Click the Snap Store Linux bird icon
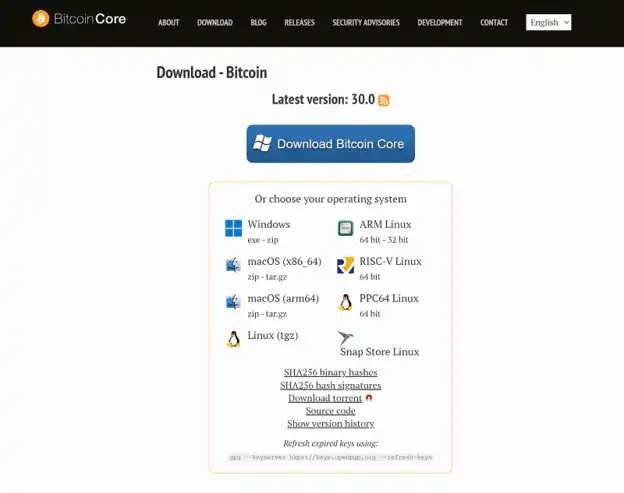 pyautogui.click(x=346, y=338)
